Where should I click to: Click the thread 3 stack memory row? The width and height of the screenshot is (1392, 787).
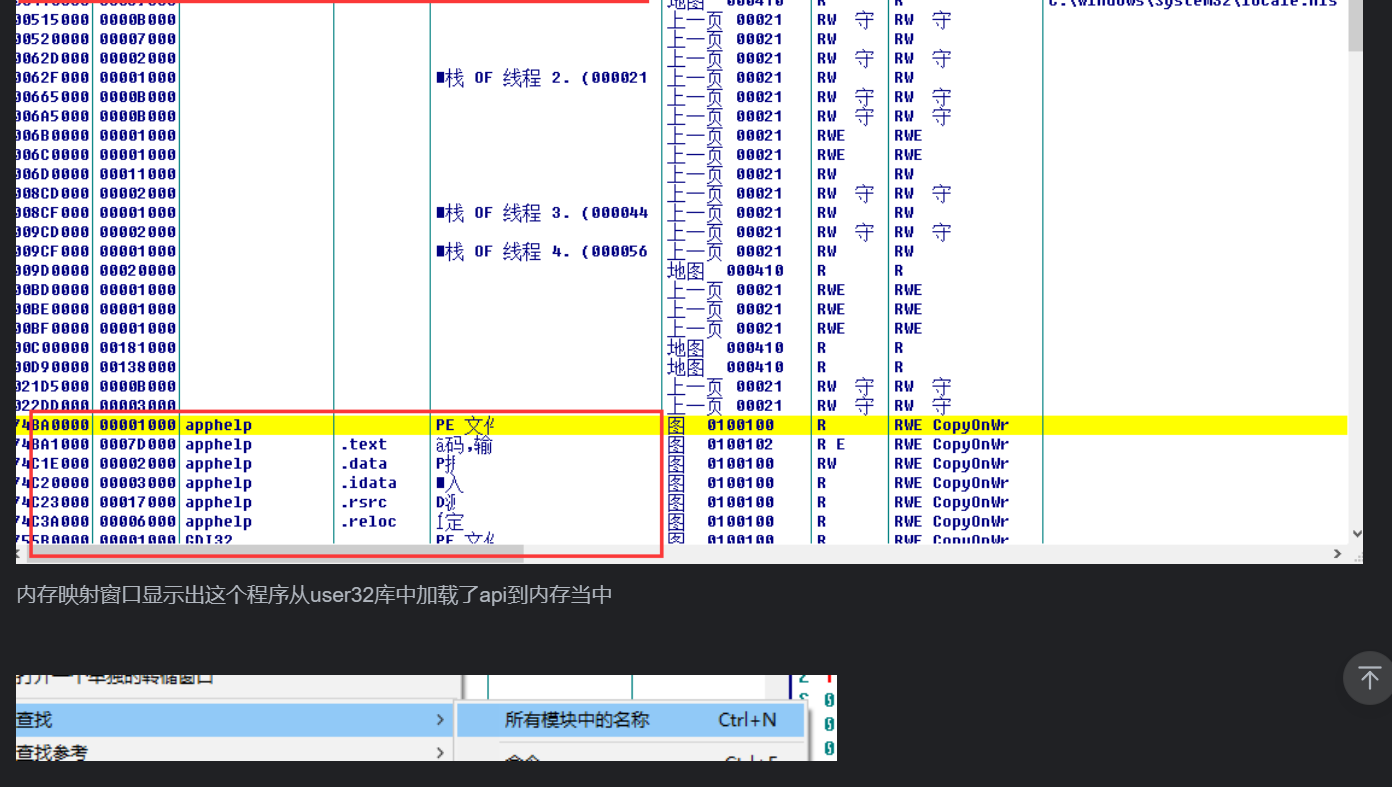click(x=540, y=213)
